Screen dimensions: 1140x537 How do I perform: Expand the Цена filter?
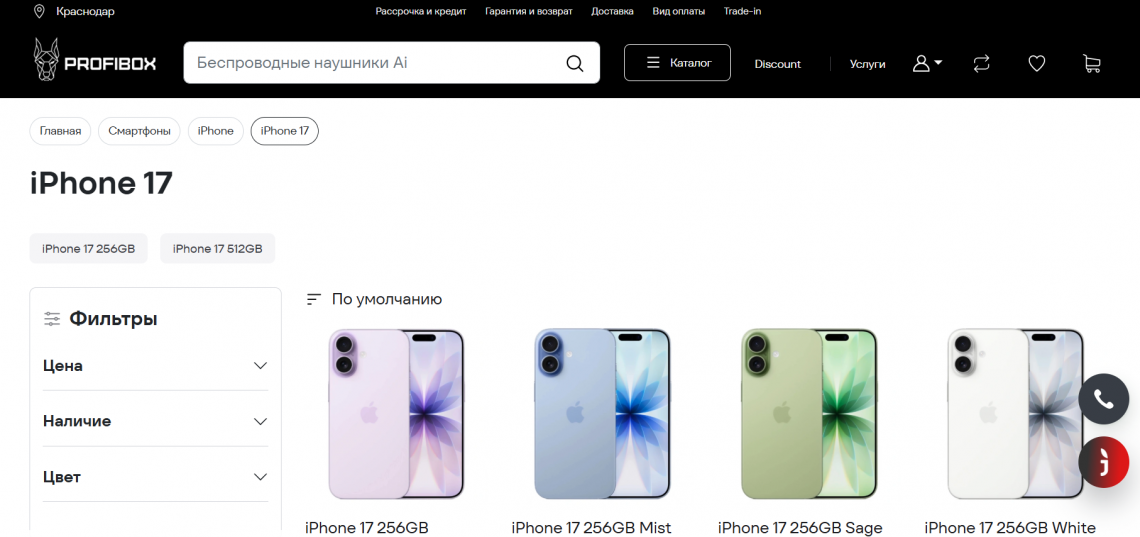point(156,366)
